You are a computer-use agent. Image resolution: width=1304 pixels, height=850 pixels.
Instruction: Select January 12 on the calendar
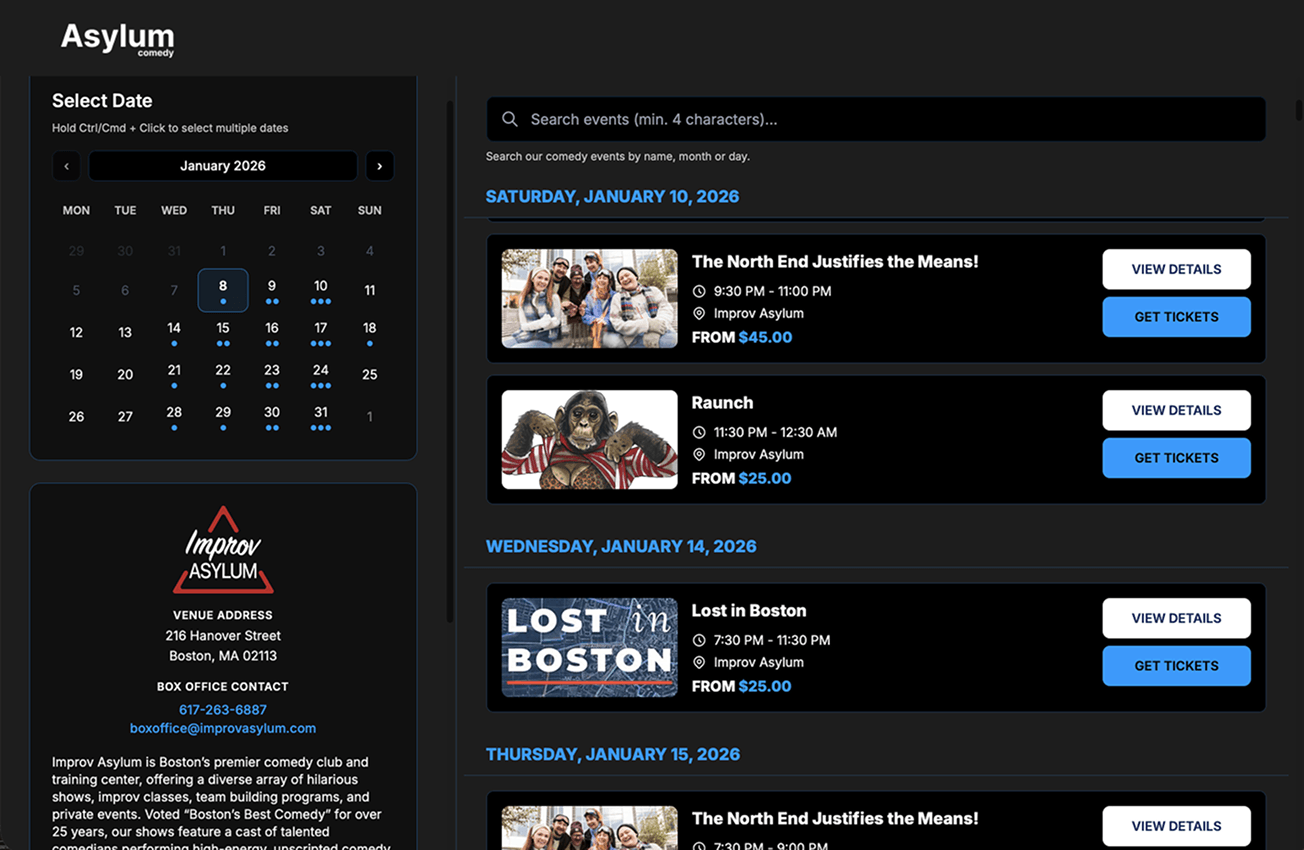(x=76, y=332)
